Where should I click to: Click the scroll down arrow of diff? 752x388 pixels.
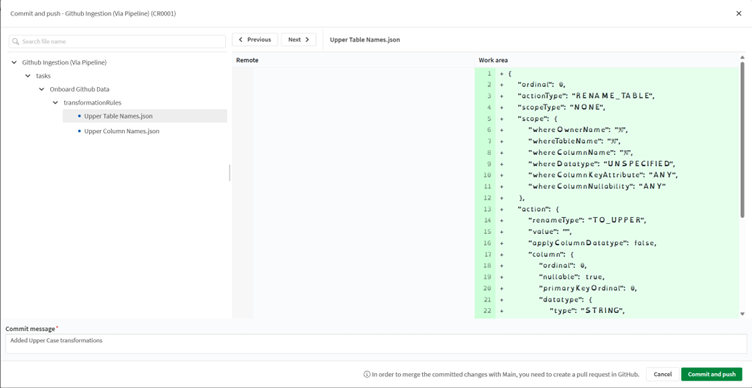pos(742,314)
